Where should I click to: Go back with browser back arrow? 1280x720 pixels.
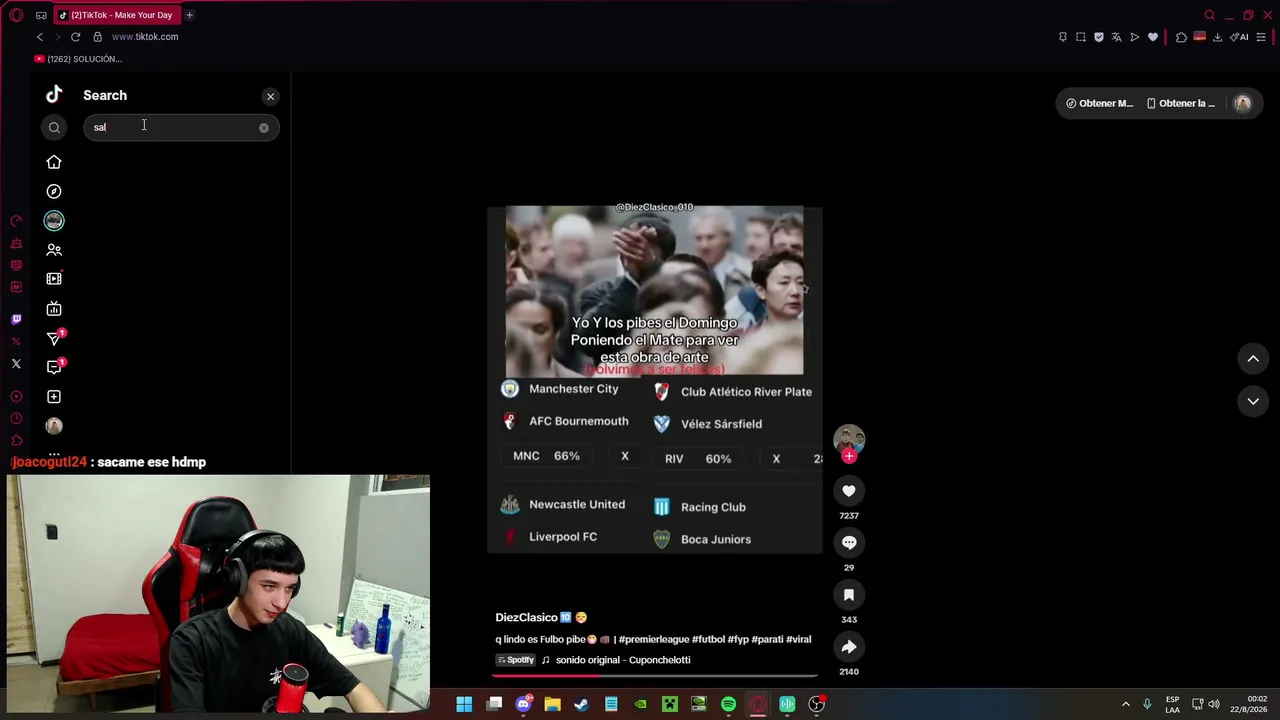pyautogui.click(x=40, y=37)
